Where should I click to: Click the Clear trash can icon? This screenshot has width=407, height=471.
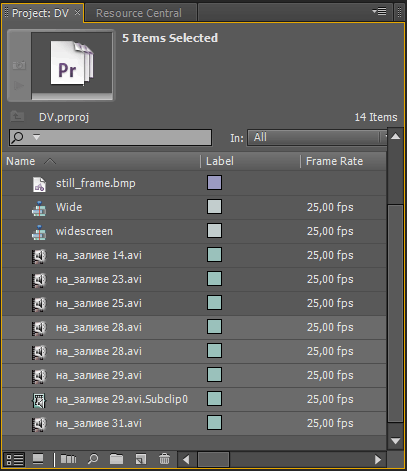[x=164, y=459]
